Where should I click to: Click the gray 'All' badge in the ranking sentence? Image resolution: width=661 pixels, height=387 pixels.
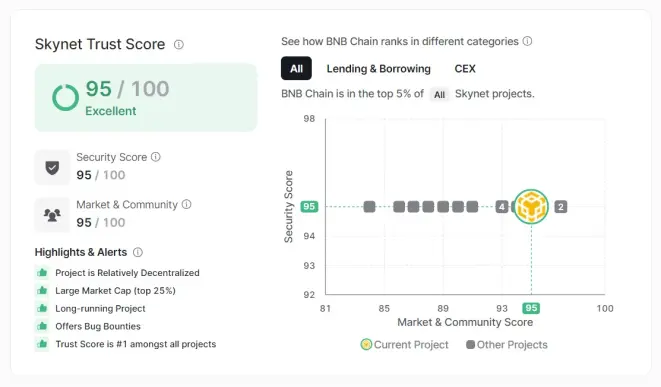tap(439, 94)
